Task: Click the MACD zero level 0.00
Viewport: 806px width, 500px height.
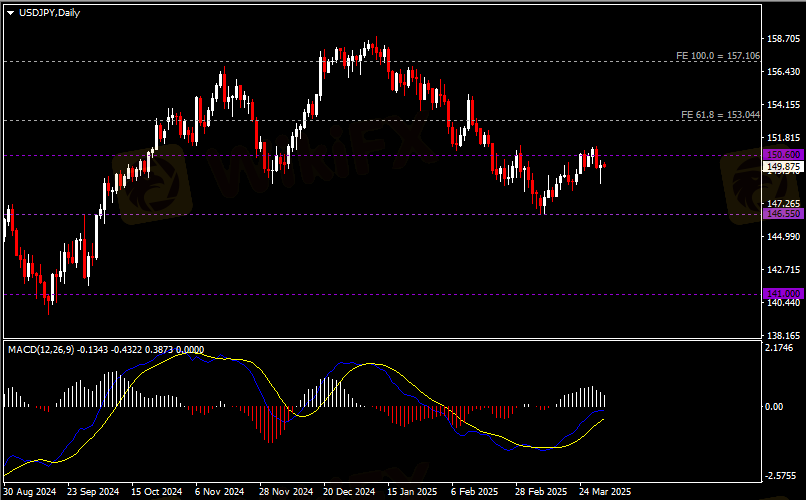Action: [x=774, y=406]
